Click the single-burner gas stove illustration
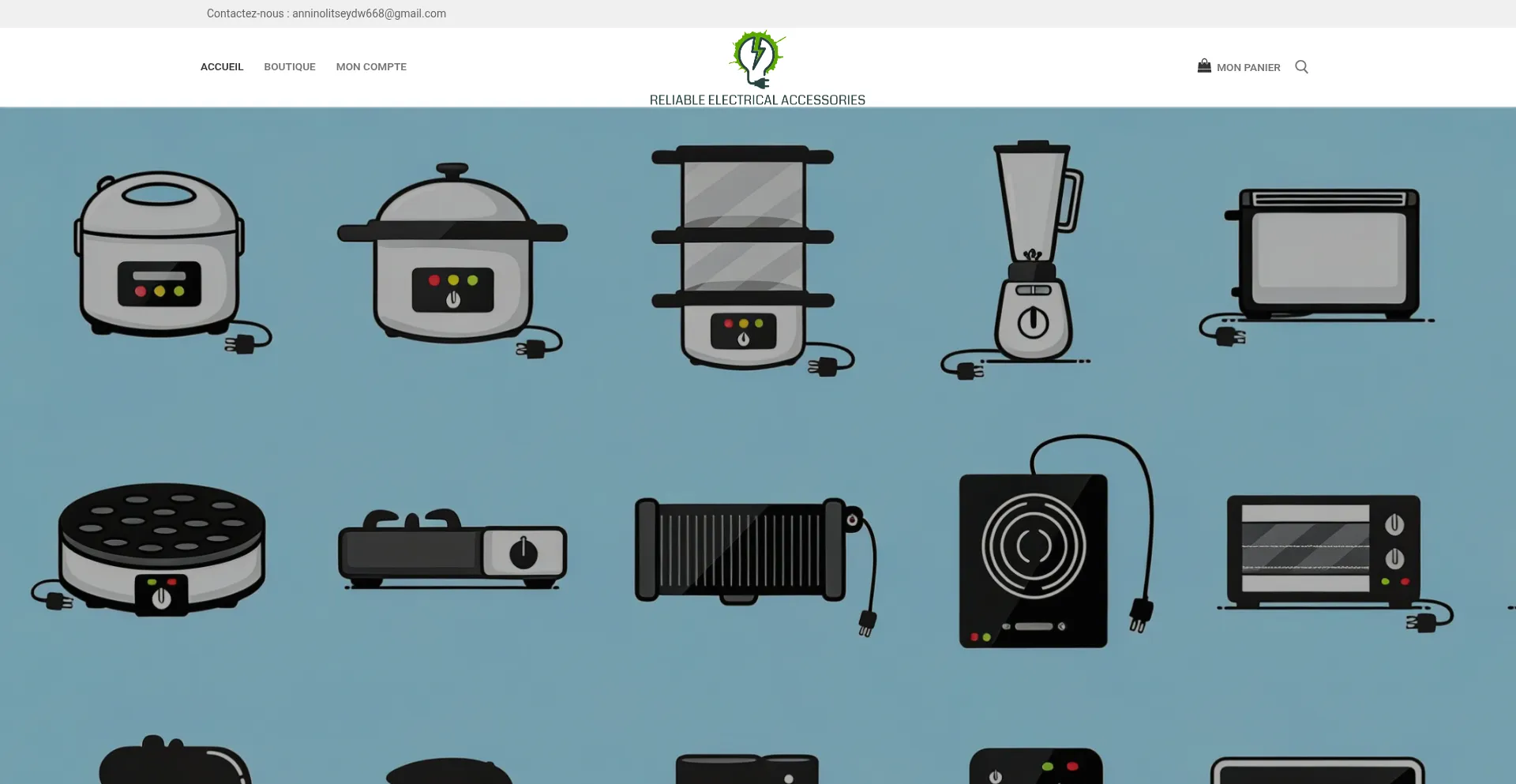 pos(452,550)
